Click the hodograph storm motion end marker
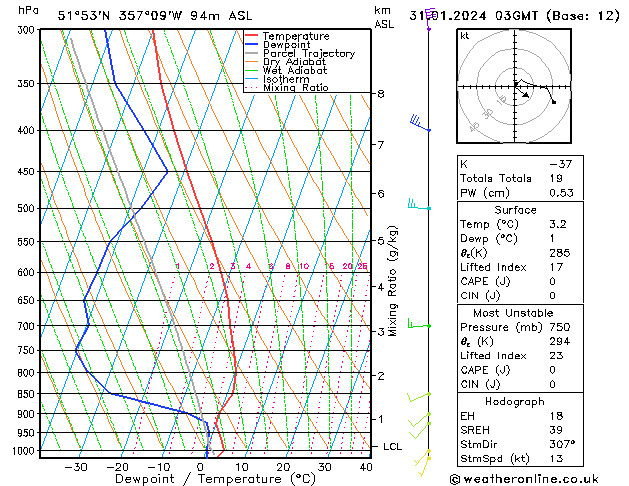 coord(554,102)
